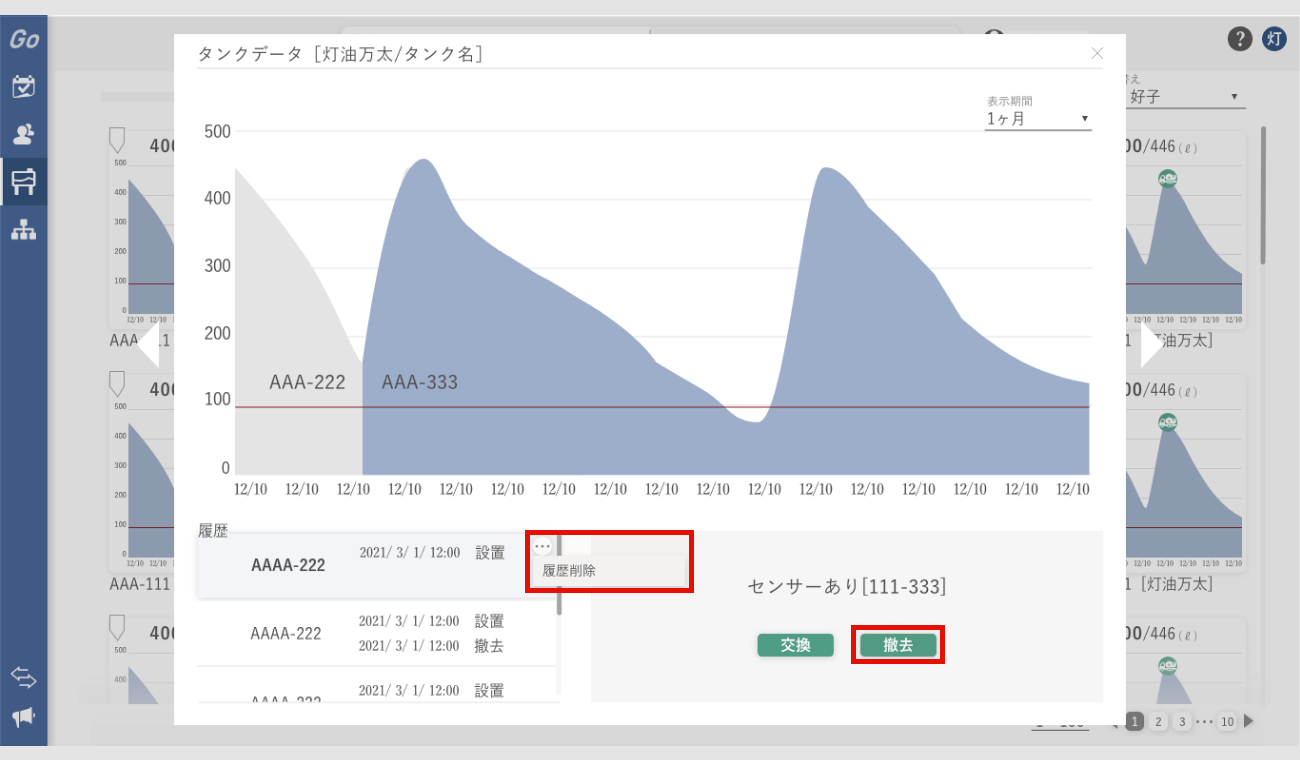Viewport: 1300px width, 760px height.
Task: Go to page 10 in pagination
Action: (x=1227, y=721)
